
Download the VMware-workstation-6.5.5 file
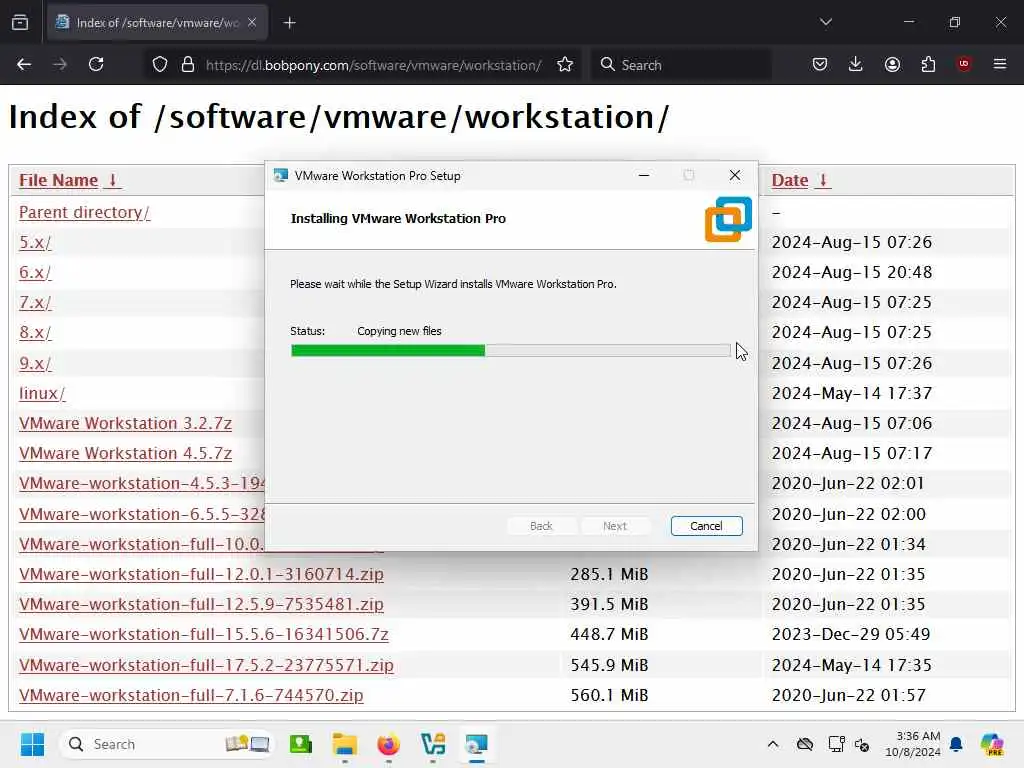[x=142, y=514]
